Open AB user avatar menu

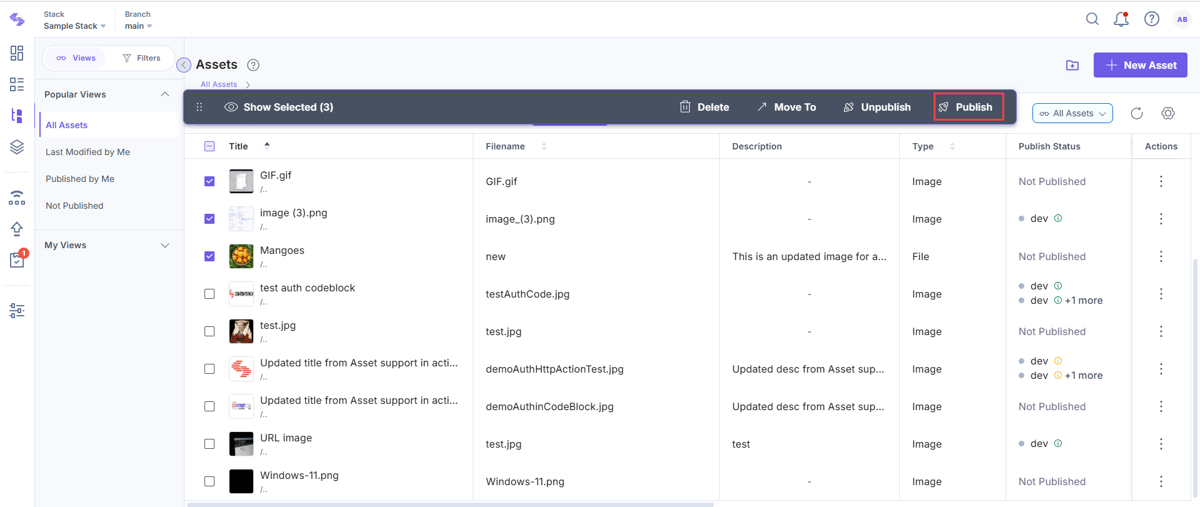click(x=1182, y=19)
